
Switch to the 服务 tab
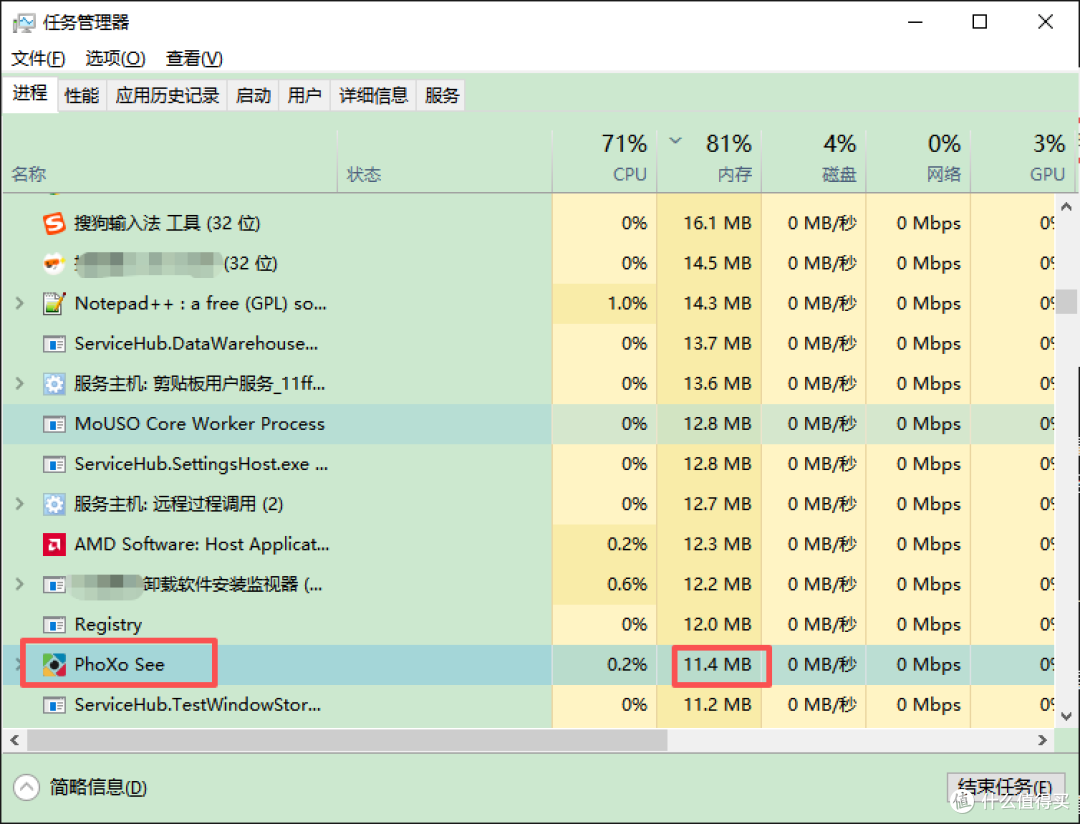442,95
